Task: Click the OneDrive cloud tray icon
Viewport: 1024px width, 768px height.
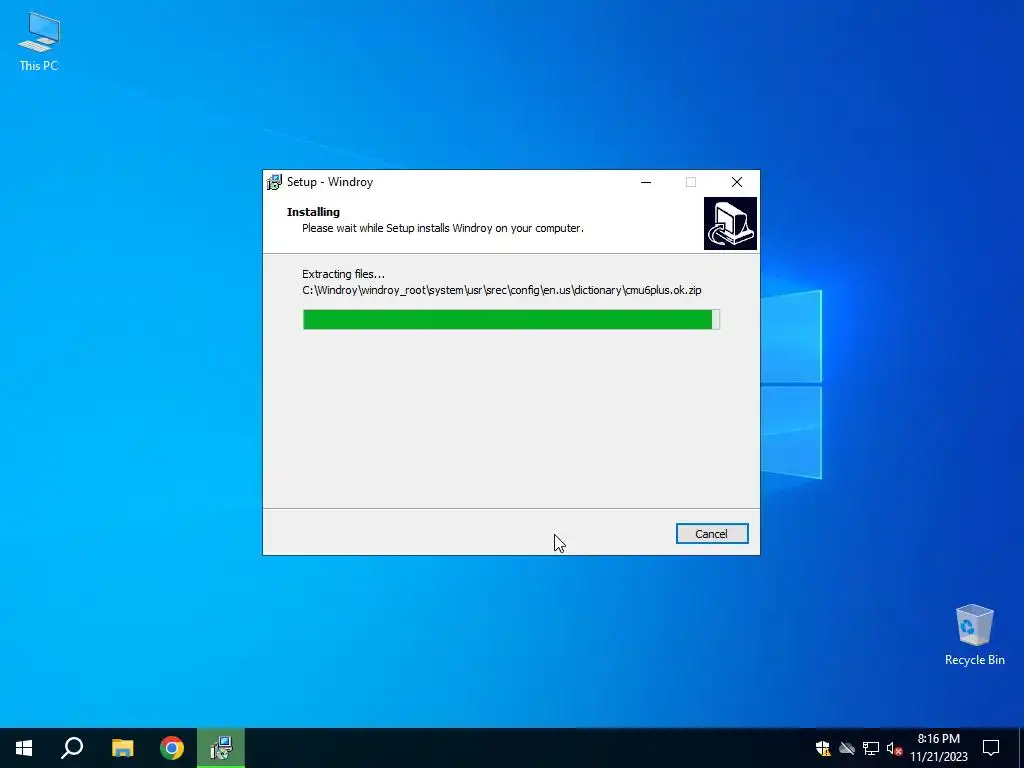Action: [847, 748]
